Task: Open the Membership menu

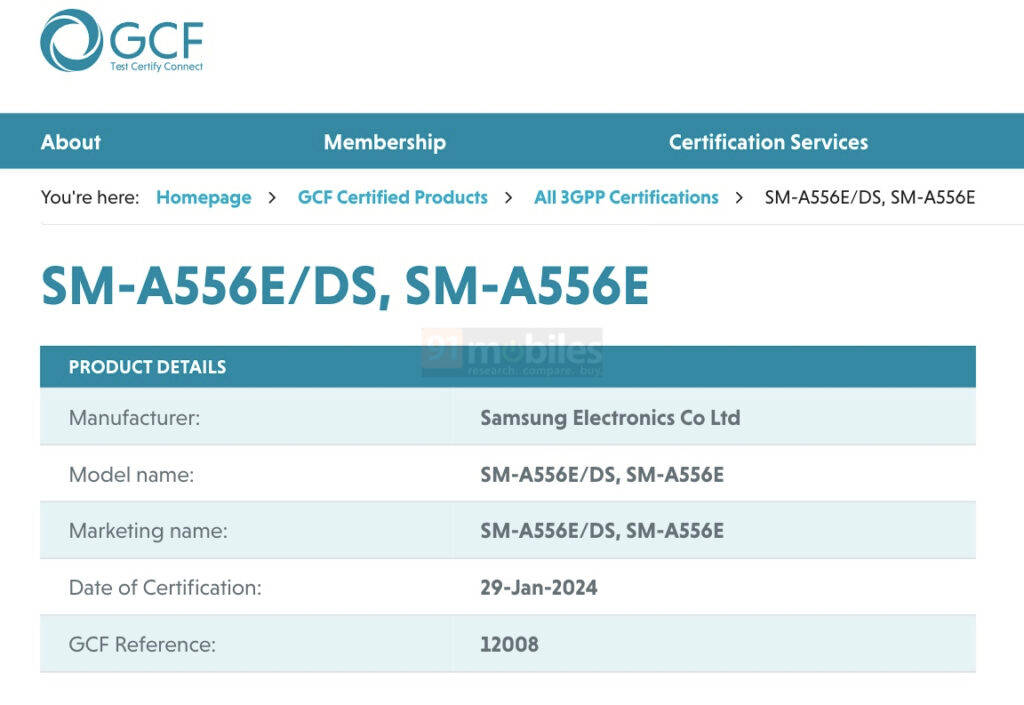Action: point(384,142)
